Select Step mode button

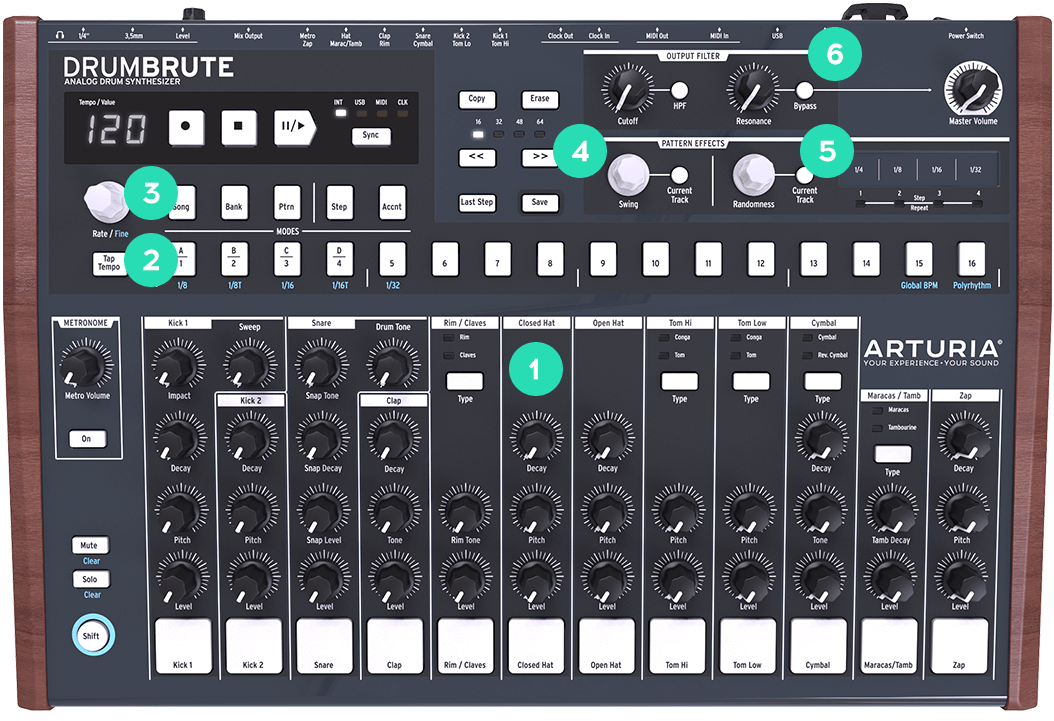pyautogui.click(x=339, y=203)
